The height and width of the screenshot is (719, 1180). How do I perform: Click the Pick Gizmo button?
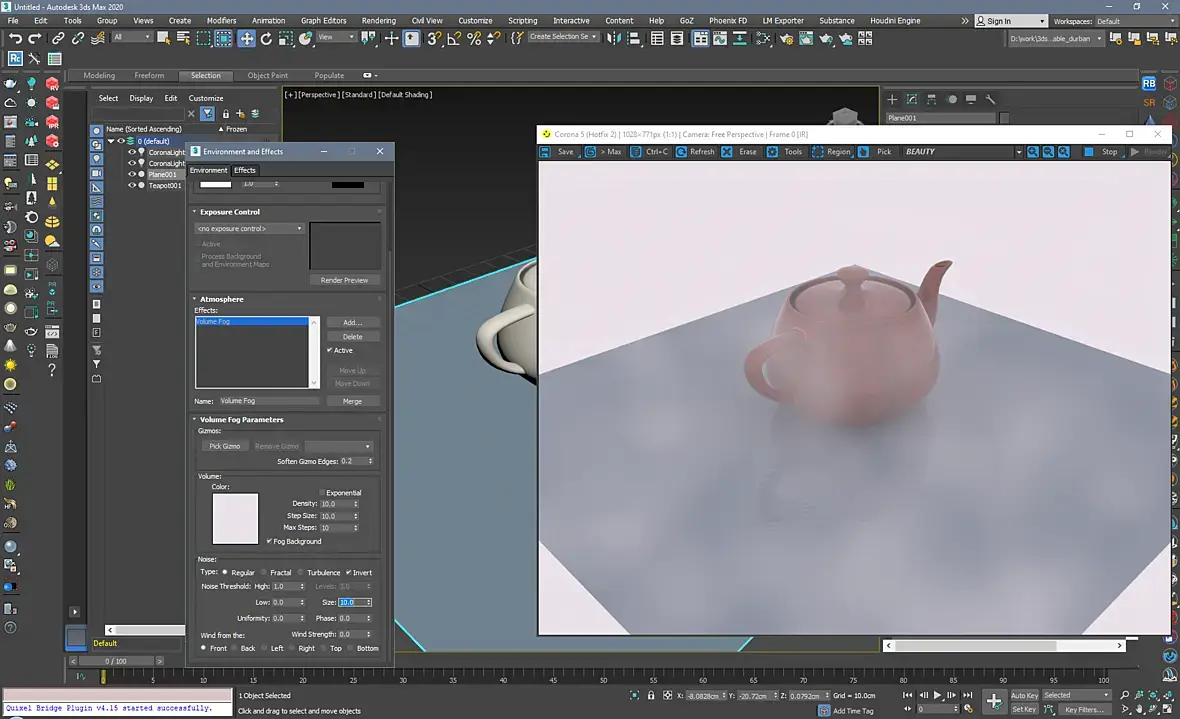coord(224,446)
